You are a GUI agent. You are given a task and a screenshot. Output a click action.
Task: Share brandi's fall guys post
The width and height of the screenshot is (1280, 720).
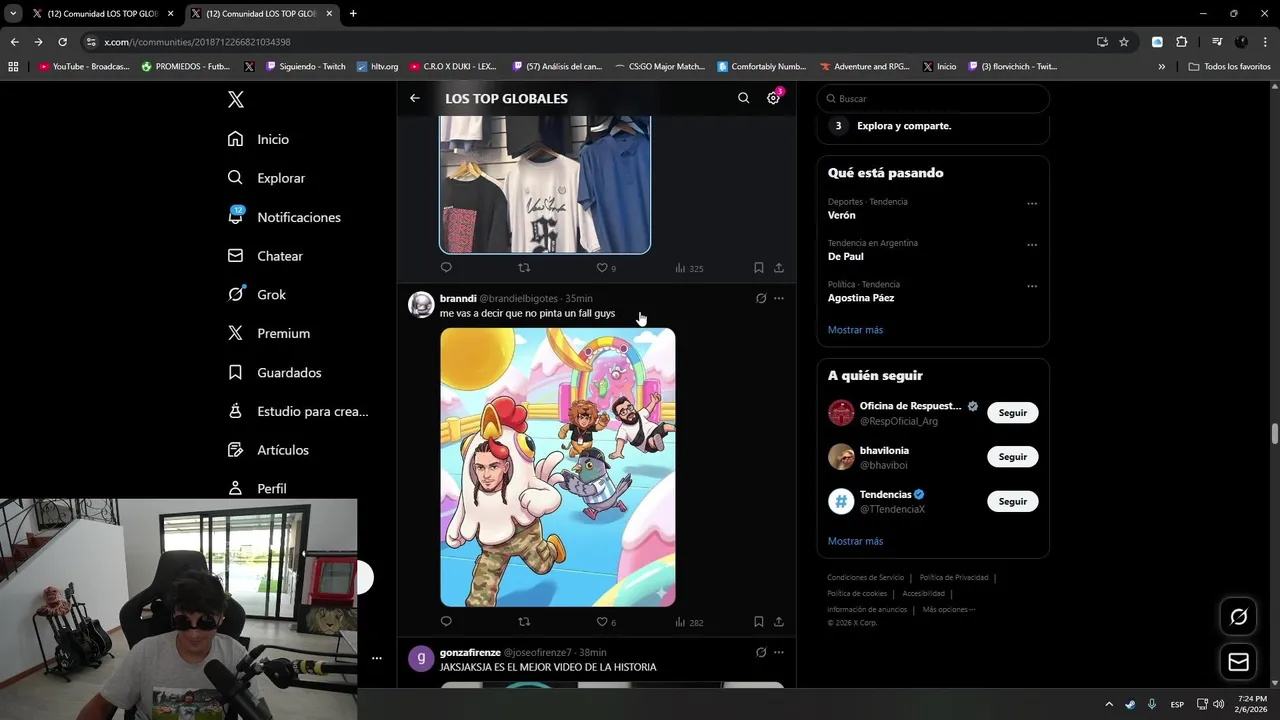point(779,622)
